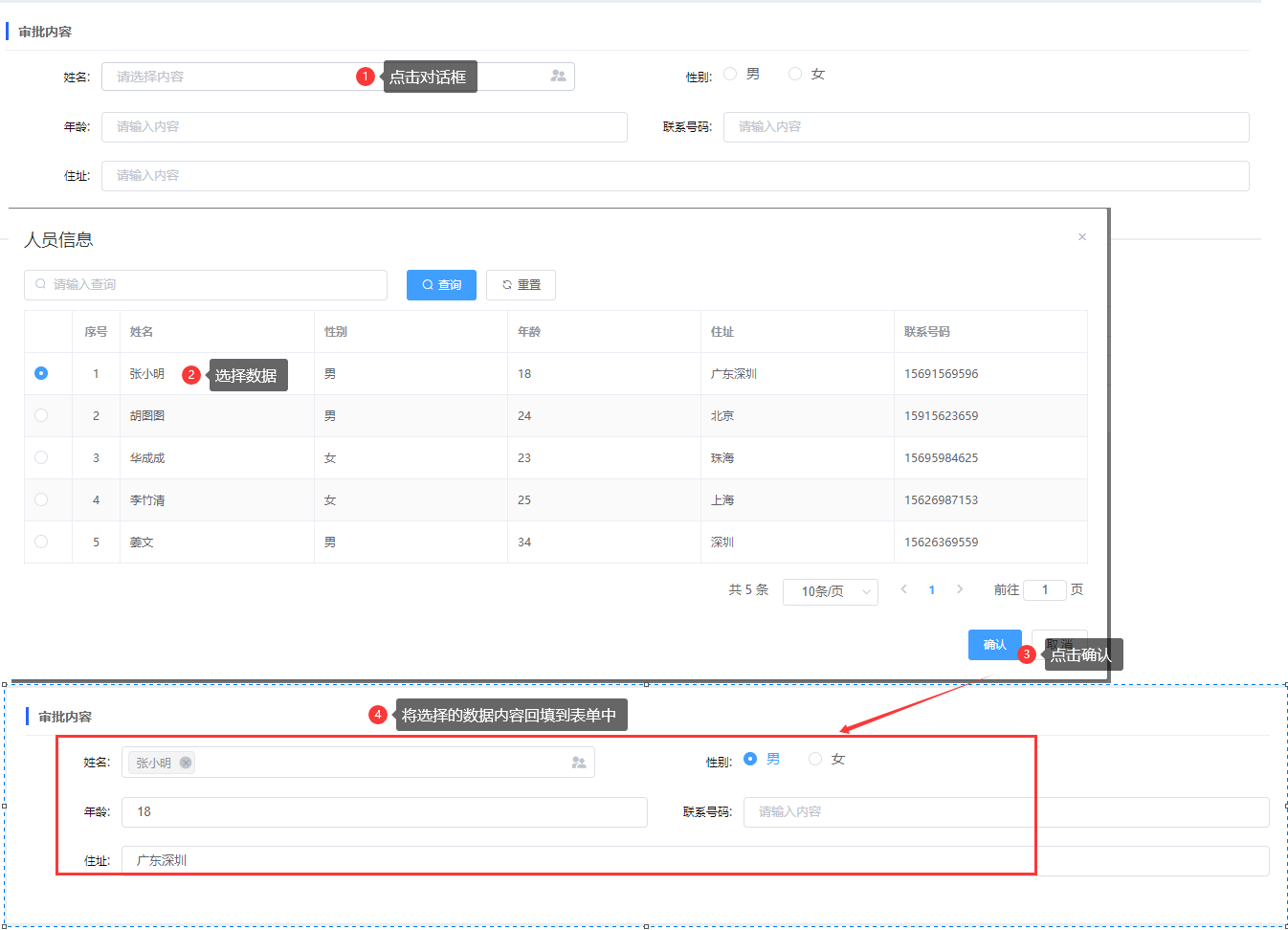Close the 人员信息 dialog with the X
The height and width of the screenshot is (930, 1288).
(1082, 237)
